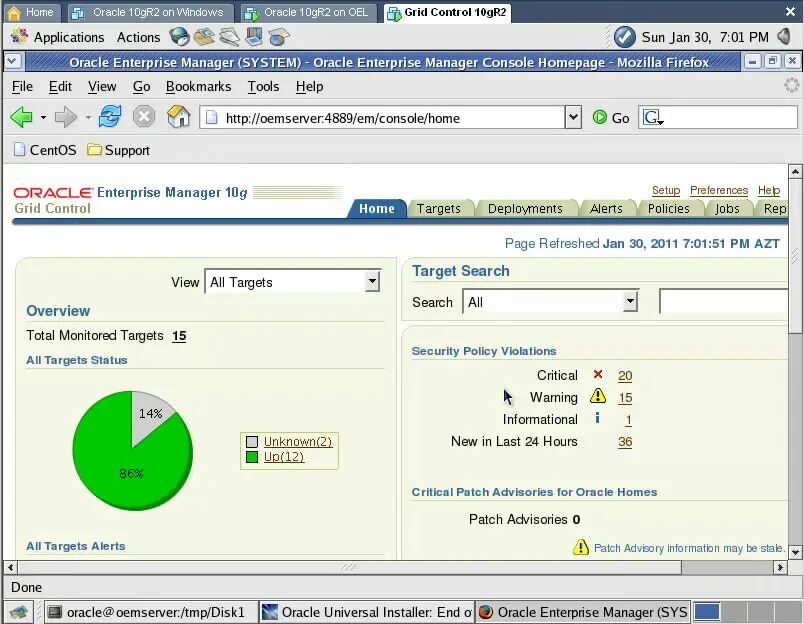Image resolution: width=804 pixels, height=624 pixels.
Task: Open the window menu icon on title bar
Action: pos(13,62)
